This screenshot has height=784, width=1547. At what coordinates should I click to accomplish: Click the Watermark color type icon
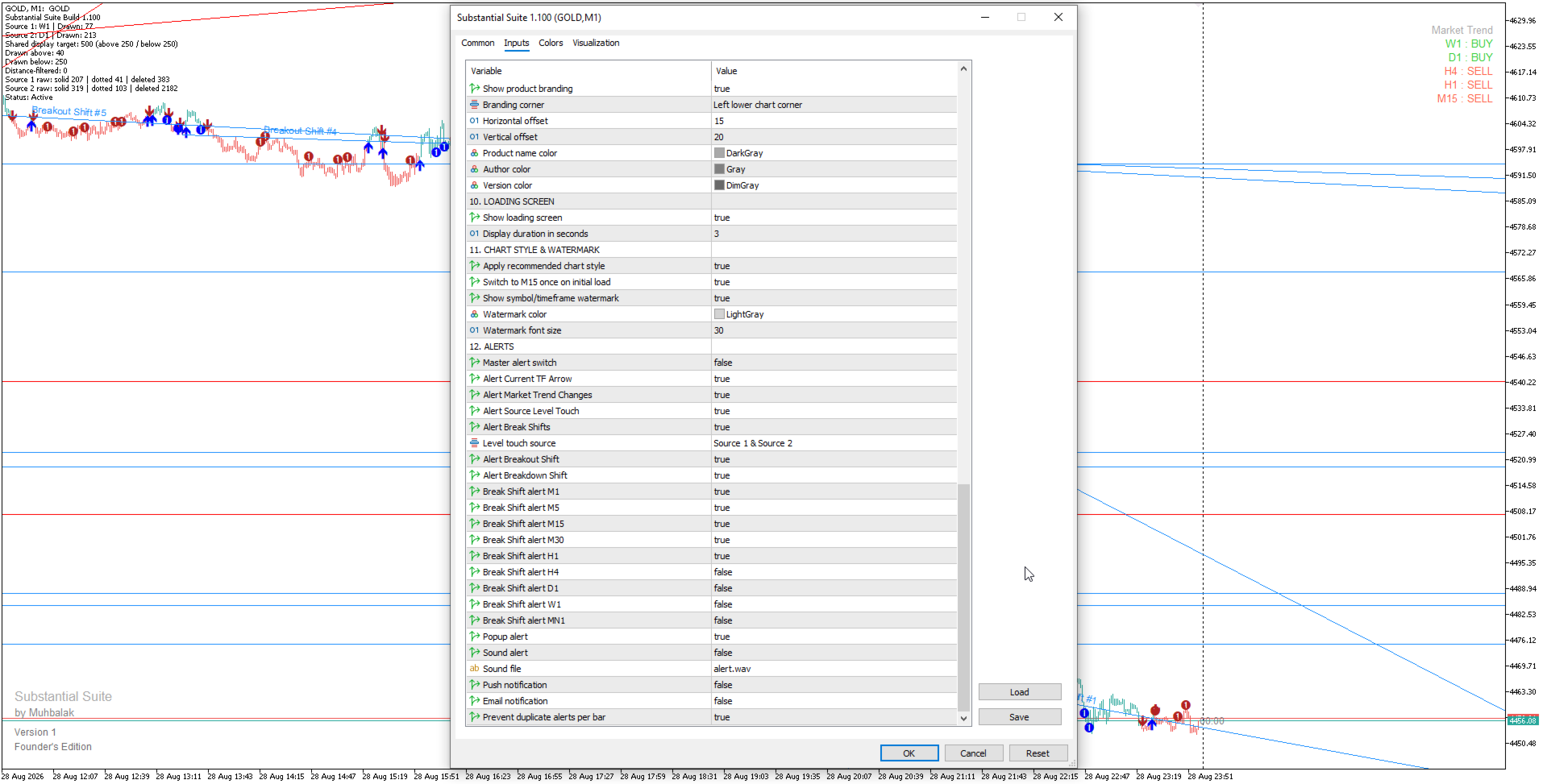click(475, 314)
